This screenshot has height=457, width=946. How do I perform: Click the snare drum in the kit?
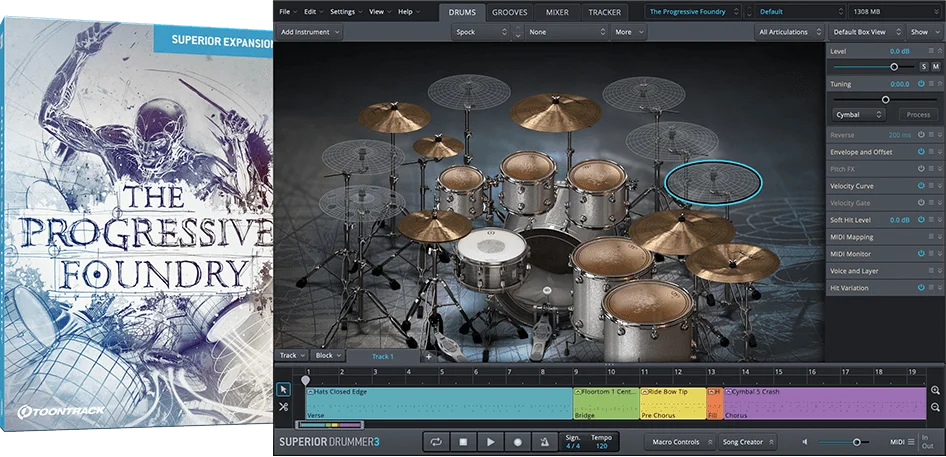pyautogui.click(x=492, y=260)
